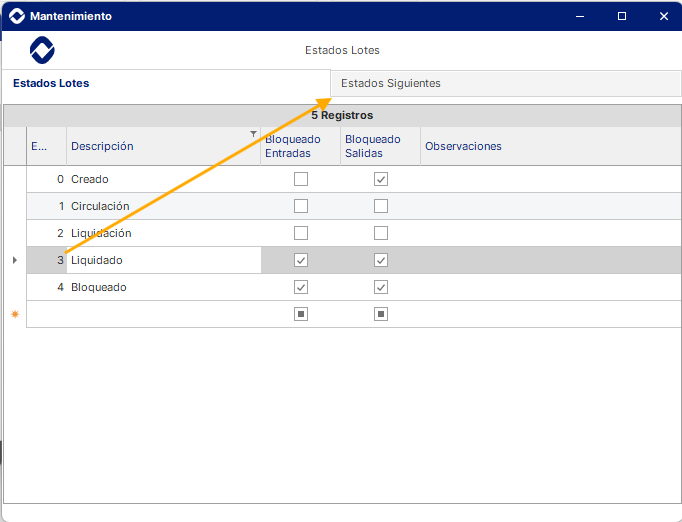This screenshot has height=522, width=682.
Task: Enable Bloqueado Salidas for Liquidación
Action: coord(381,233)
